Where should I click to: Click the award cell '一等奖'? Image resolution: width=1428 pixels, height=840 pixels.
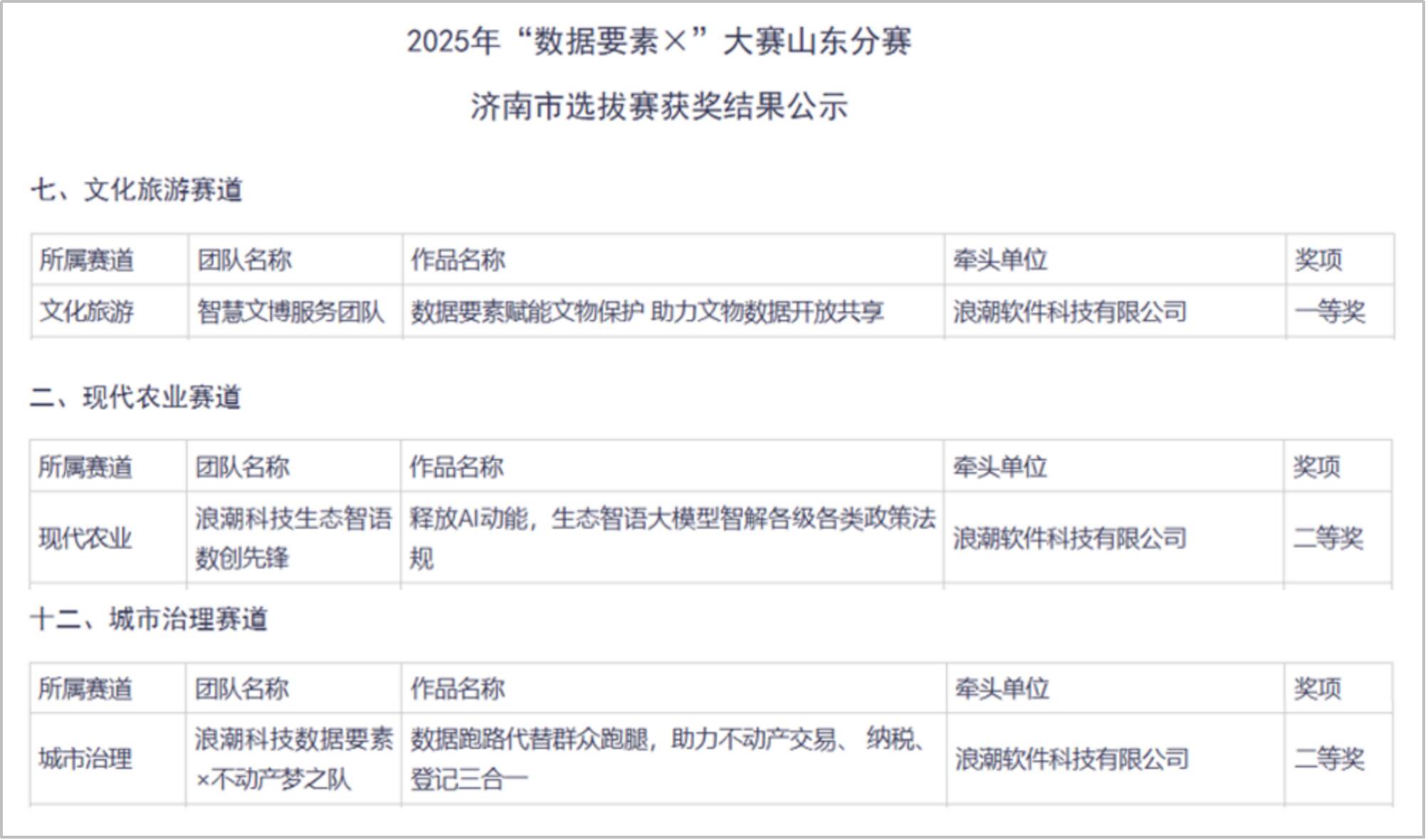click(x=1330, y=312)
